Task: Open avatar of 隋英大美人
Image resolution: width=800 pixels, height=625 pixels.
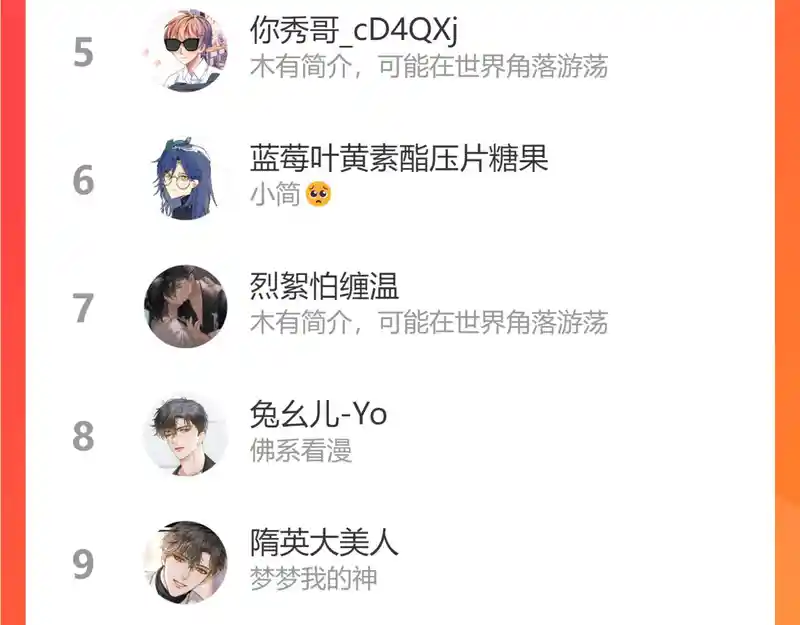Action: pyautogui.click(x=186, y=563)
